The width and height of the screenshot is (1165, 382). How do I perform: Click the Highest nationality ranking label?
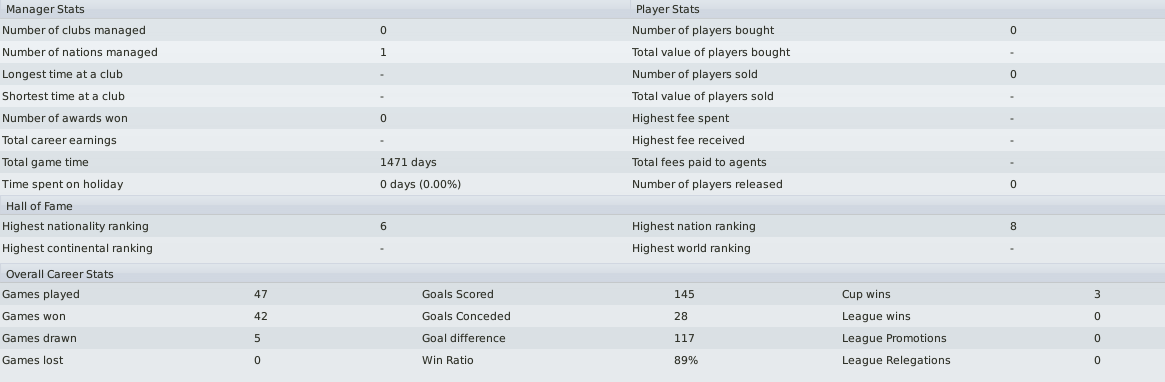75,226
